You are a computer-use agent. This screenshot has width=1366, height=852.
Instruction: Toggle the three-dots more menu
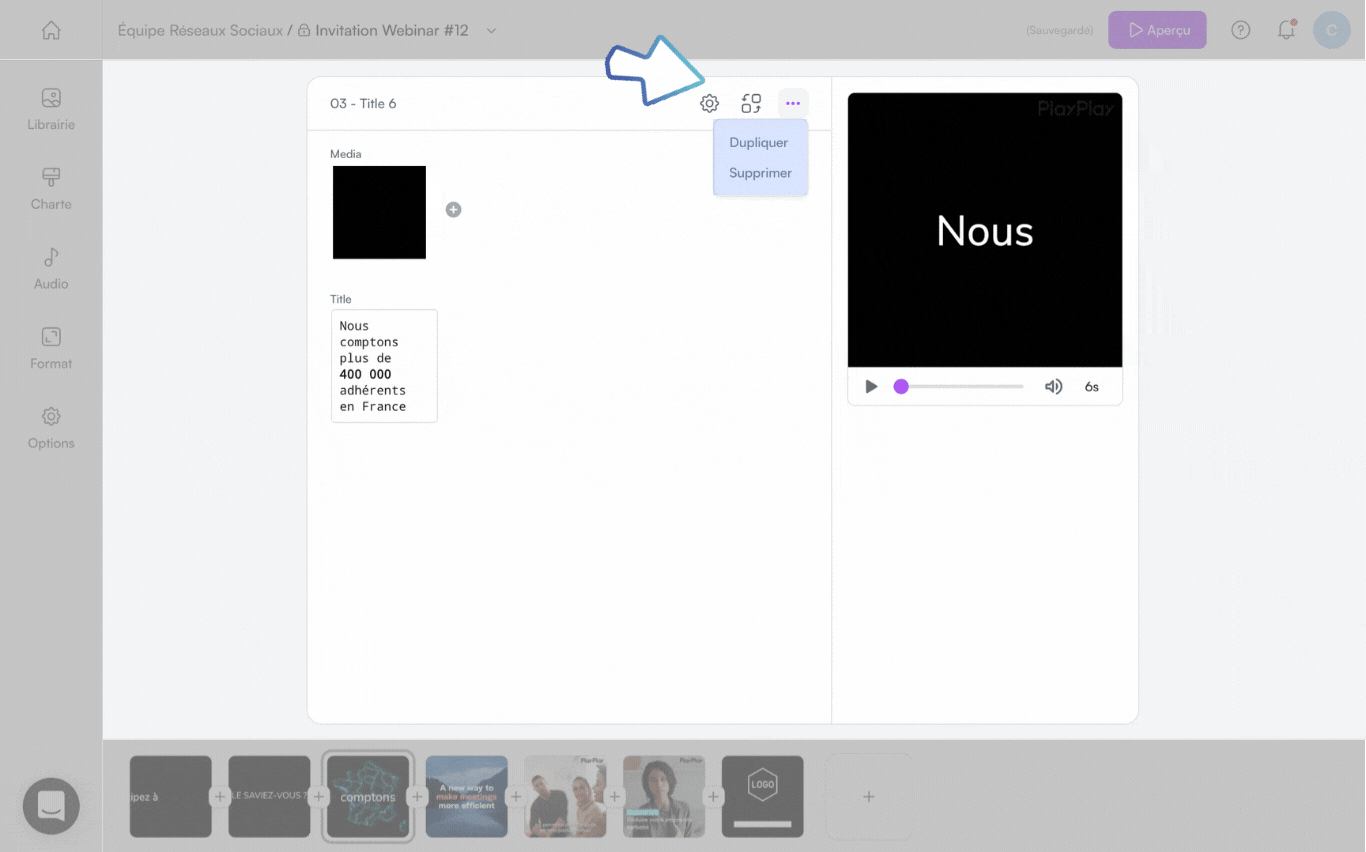[793, 103]
